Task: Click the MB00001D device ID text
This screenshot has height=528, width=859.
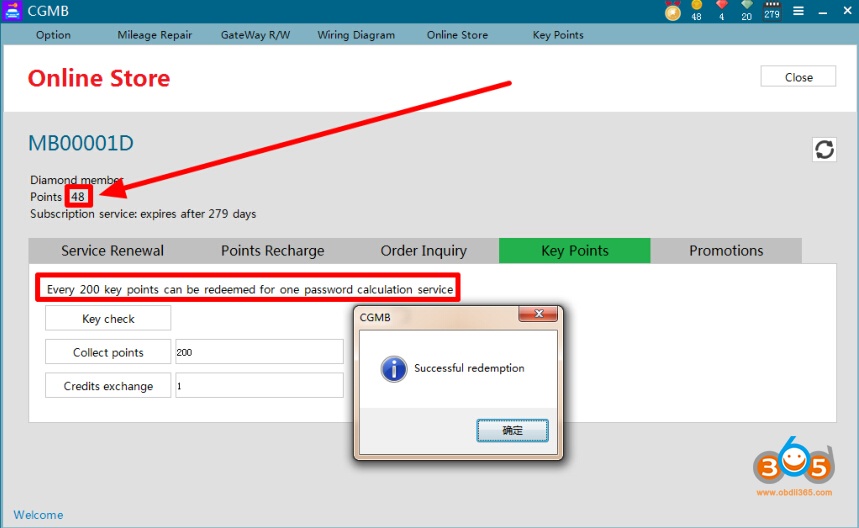Action: coord(81,143)
